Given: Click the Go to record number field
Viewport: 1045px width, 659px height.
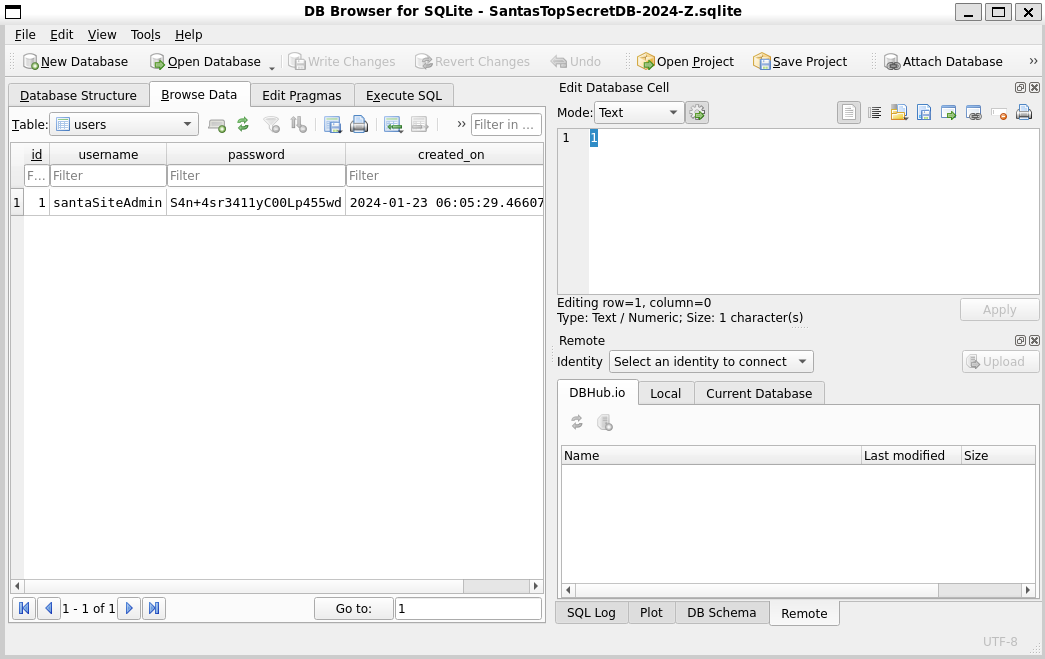Looking at the screenshot, I should (x=468, y=608).
